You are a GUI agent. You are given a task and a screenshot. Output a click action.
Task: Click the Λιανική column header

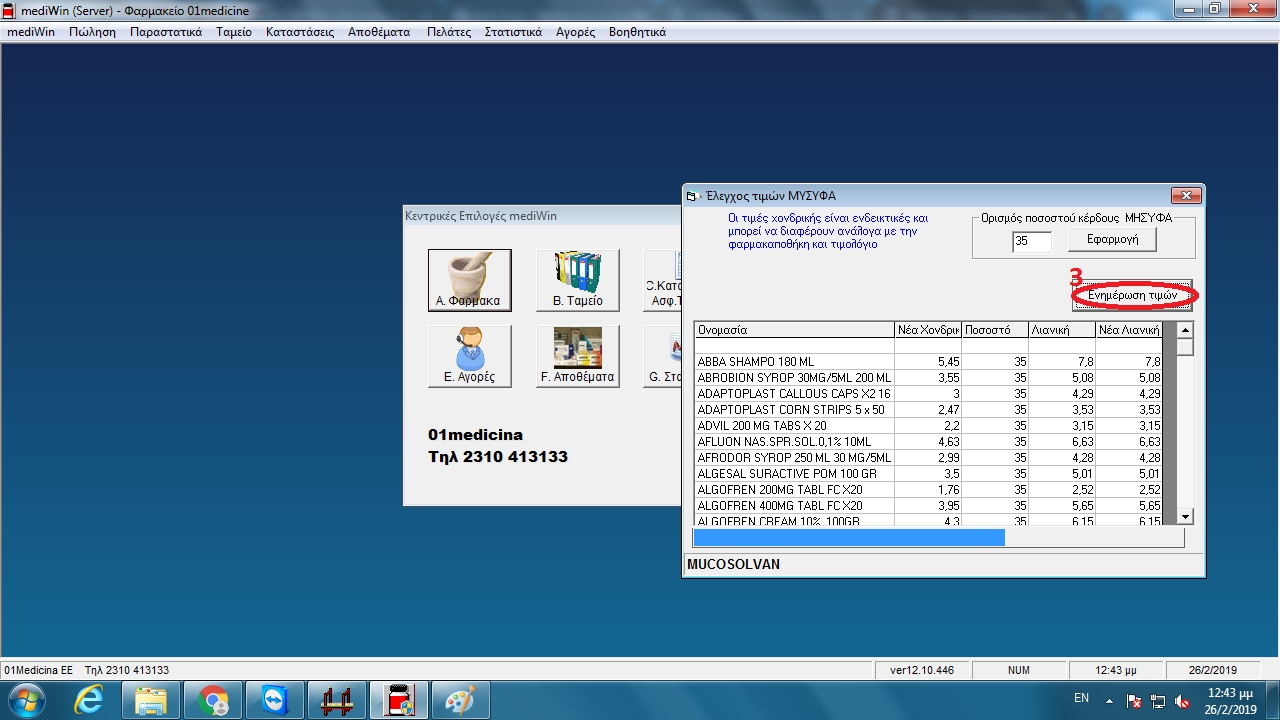pyautogui.click(x=1062, y=330)
